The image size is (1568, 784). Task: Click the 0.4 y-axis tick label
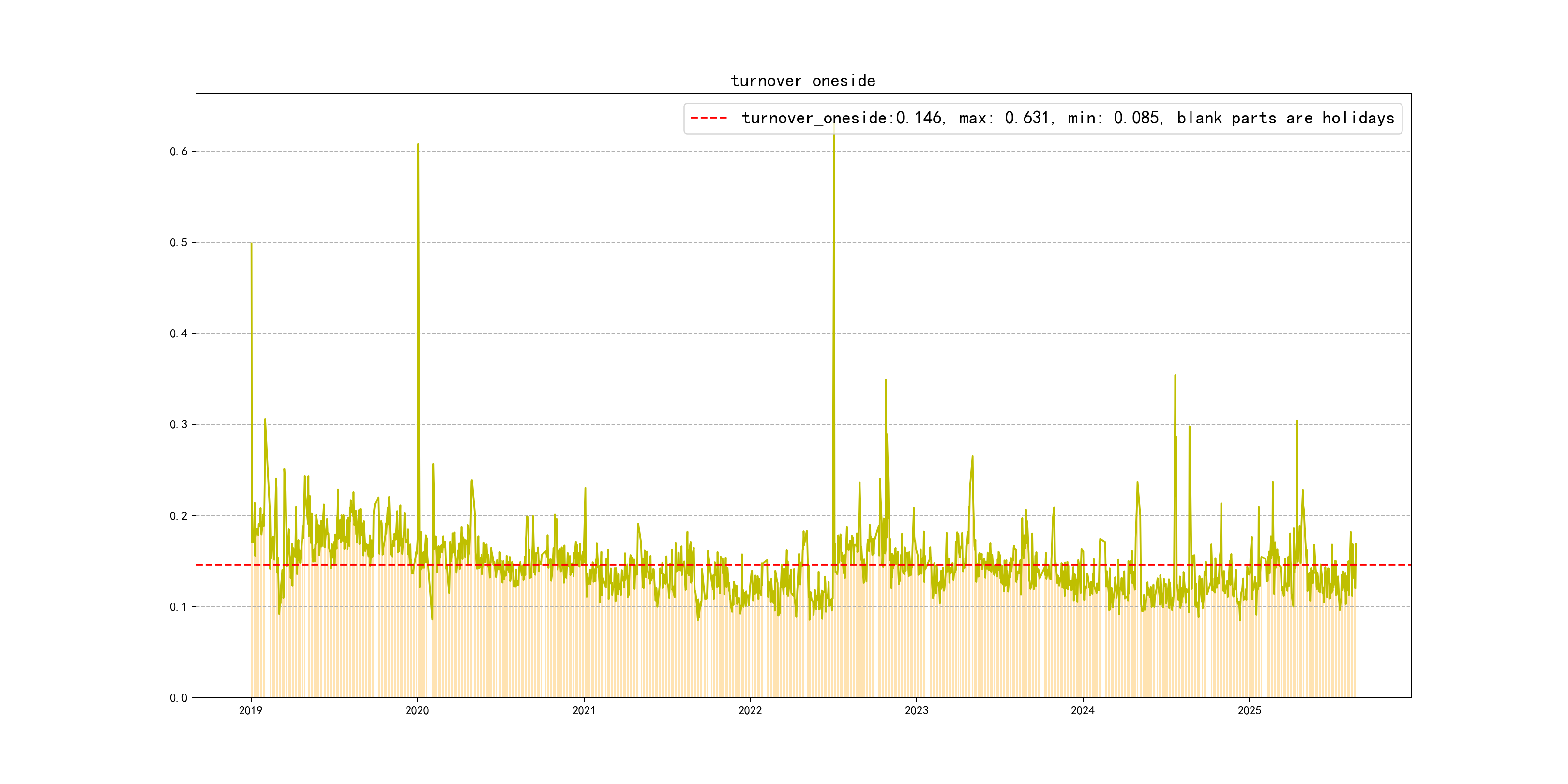coord(179,333)
